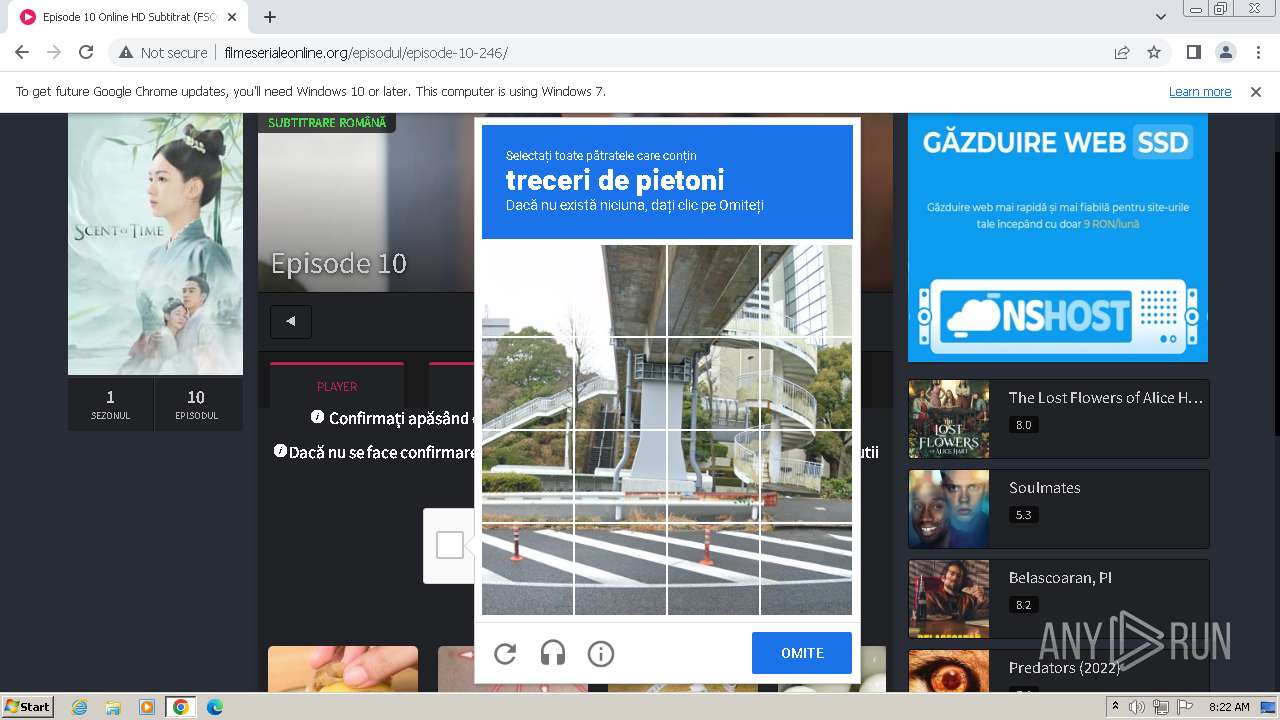Image resolution: width=1280 pixels, height=720 pixels.
Task: Click The Lost Flowers thumbnail
Action: pos(949,419)
